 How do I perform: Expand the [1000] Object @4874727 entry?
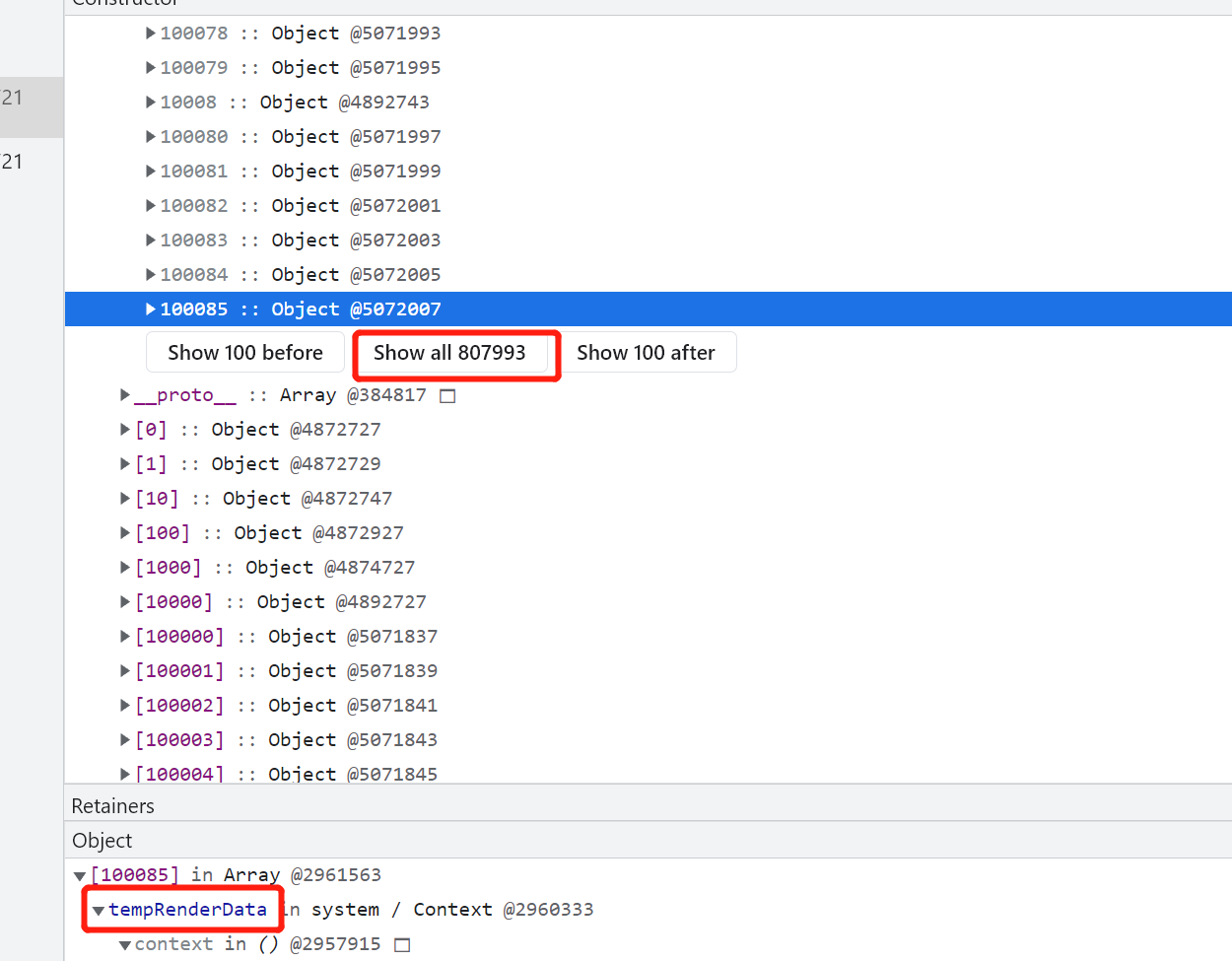point(125,568)
